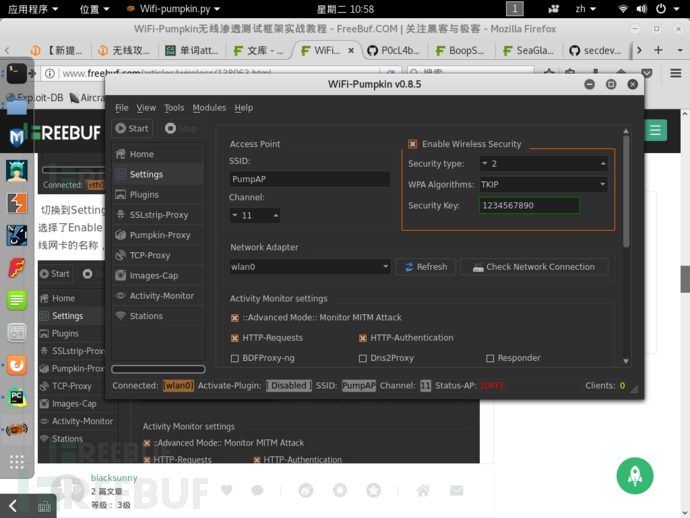
Task: Click the greyed Stop button in WiFi-Pumpkin
Action: (181, 129)
